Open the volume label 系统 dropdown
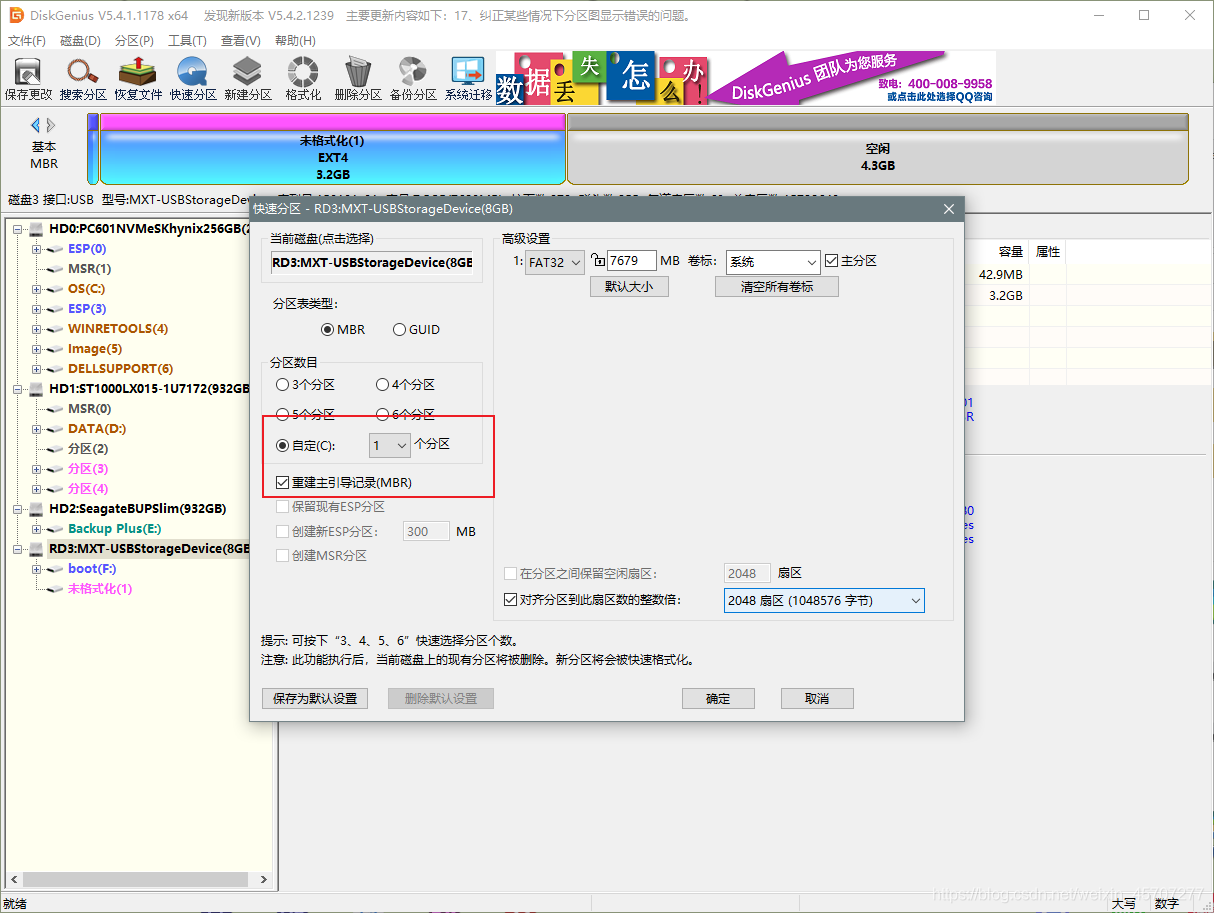The height and width of the screenshot is (913, 1214). pos(773,262)
